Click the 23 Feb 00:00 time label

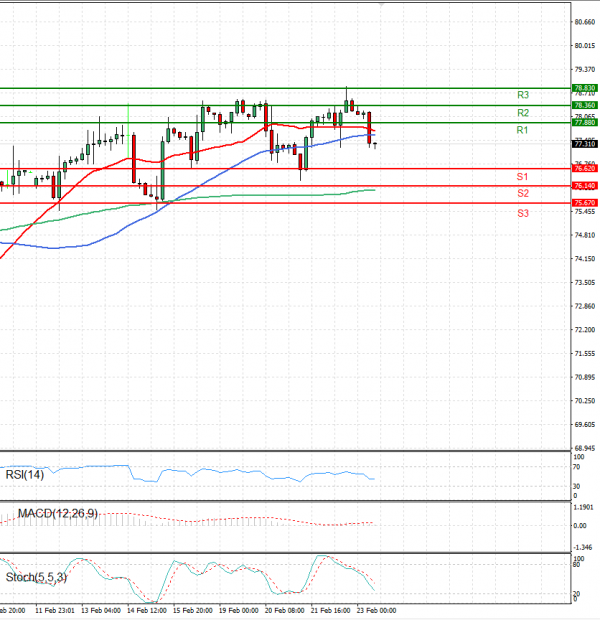376,611
